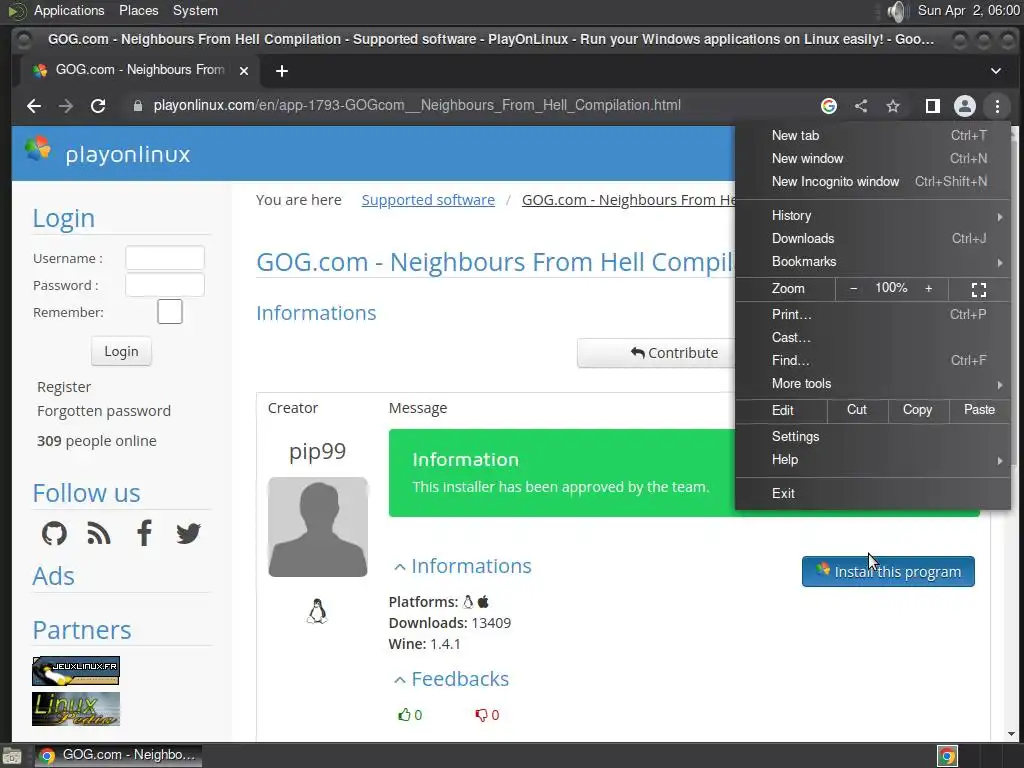Image resolution: width=1024 pixels, height=768 pixels.
Task: Click the penguin icon under the avatar
Action: tap(317, 611)
